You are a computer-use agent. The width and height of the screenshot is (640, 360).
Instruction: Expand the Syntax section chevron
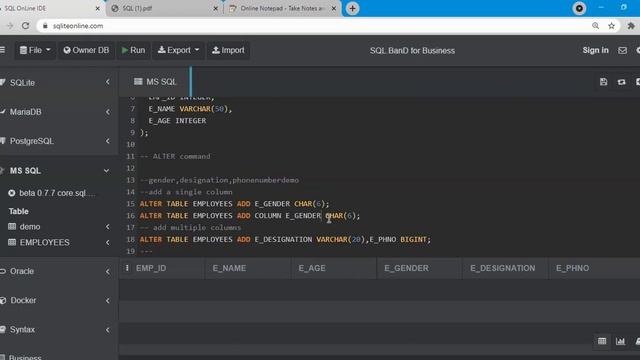(x=108, y=330)
